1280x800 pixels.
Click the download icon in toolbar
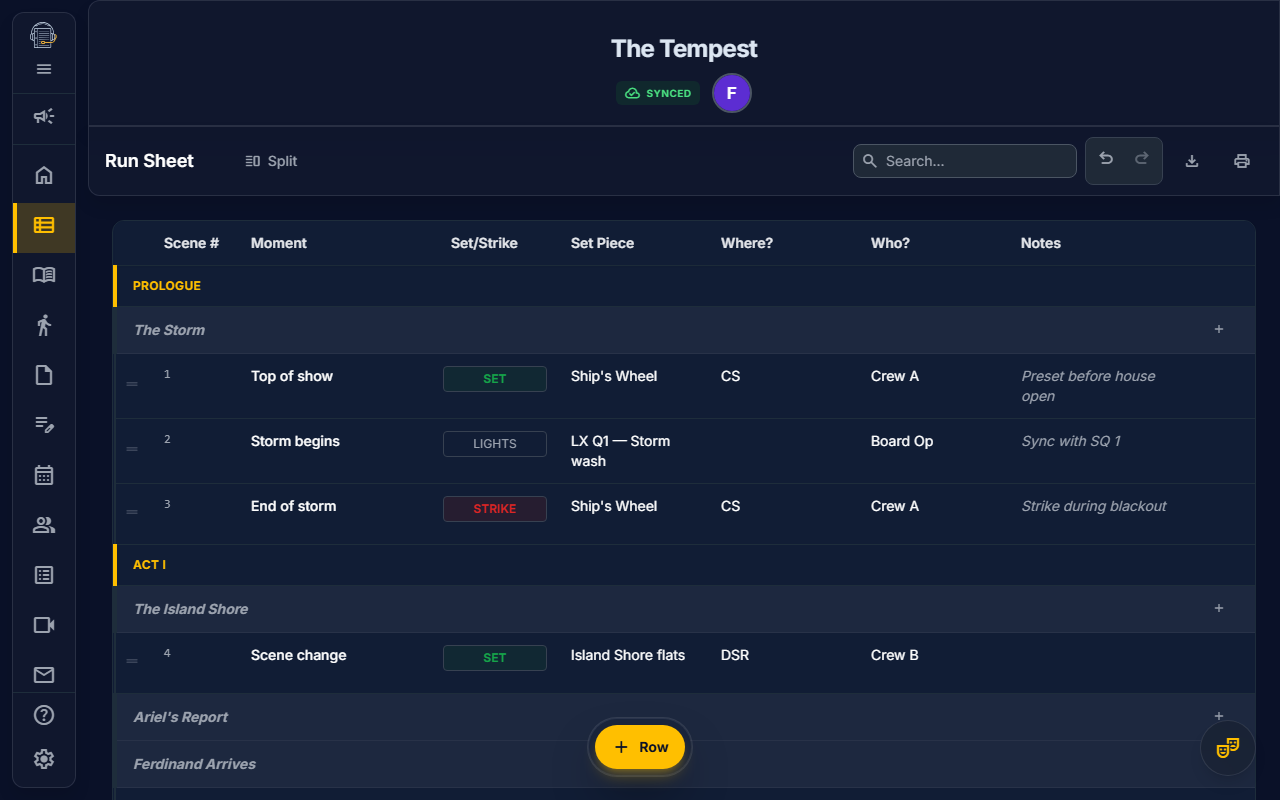1192,161
